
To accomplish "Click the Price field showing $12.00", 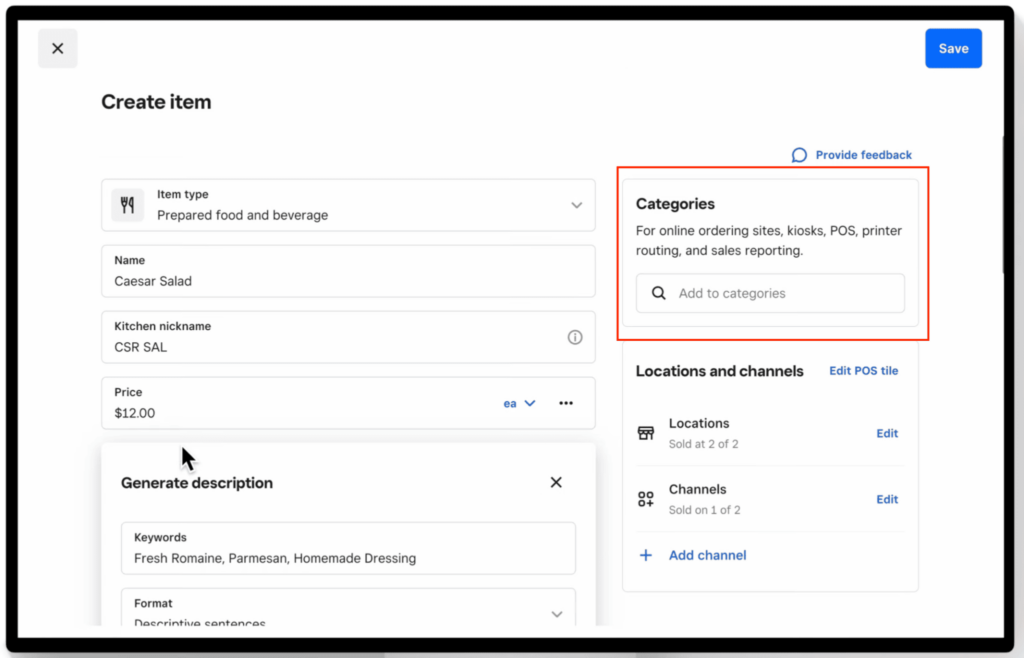I will 290,412.
